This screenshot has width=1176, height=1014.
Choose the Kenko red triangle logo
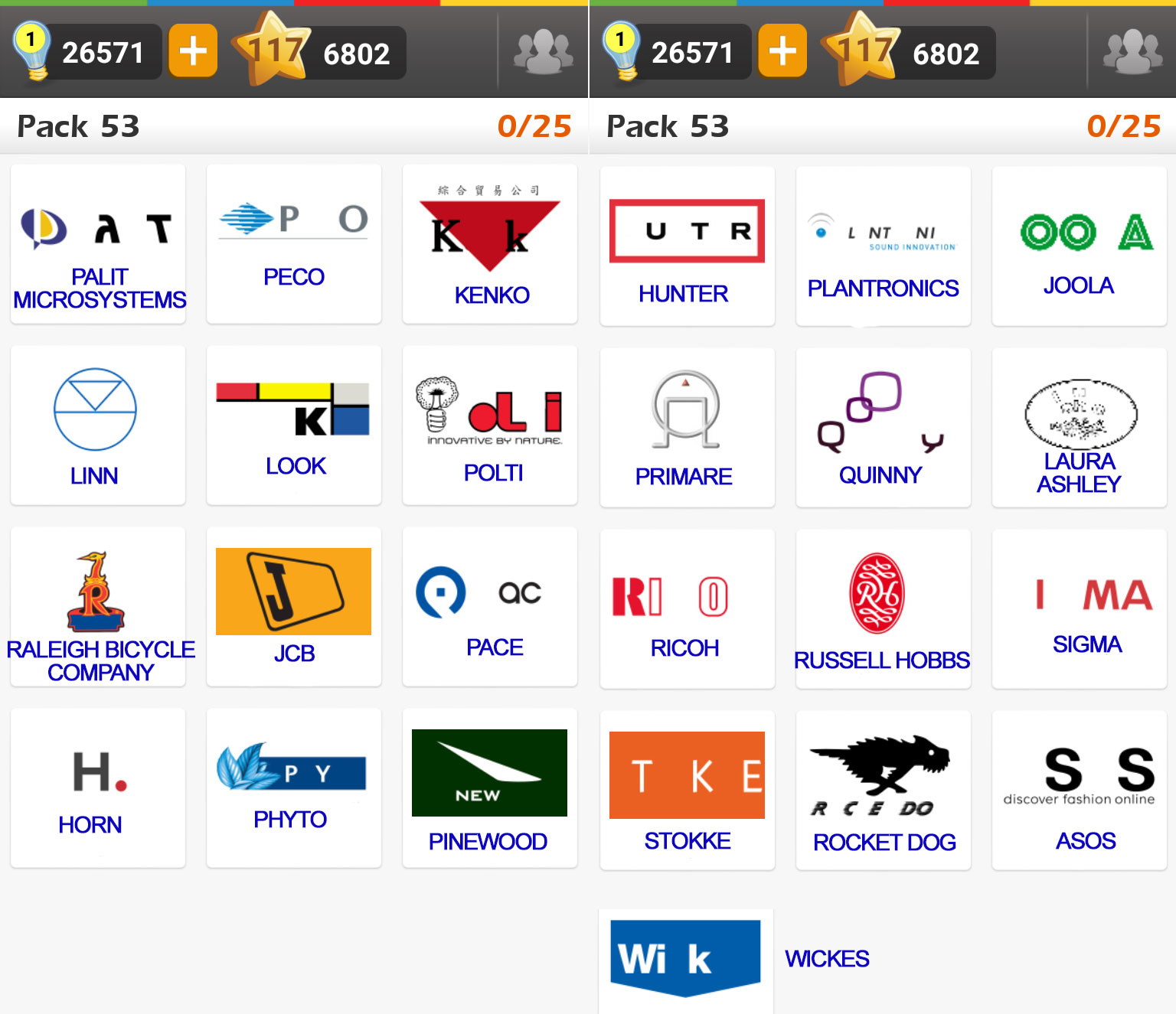490,230
